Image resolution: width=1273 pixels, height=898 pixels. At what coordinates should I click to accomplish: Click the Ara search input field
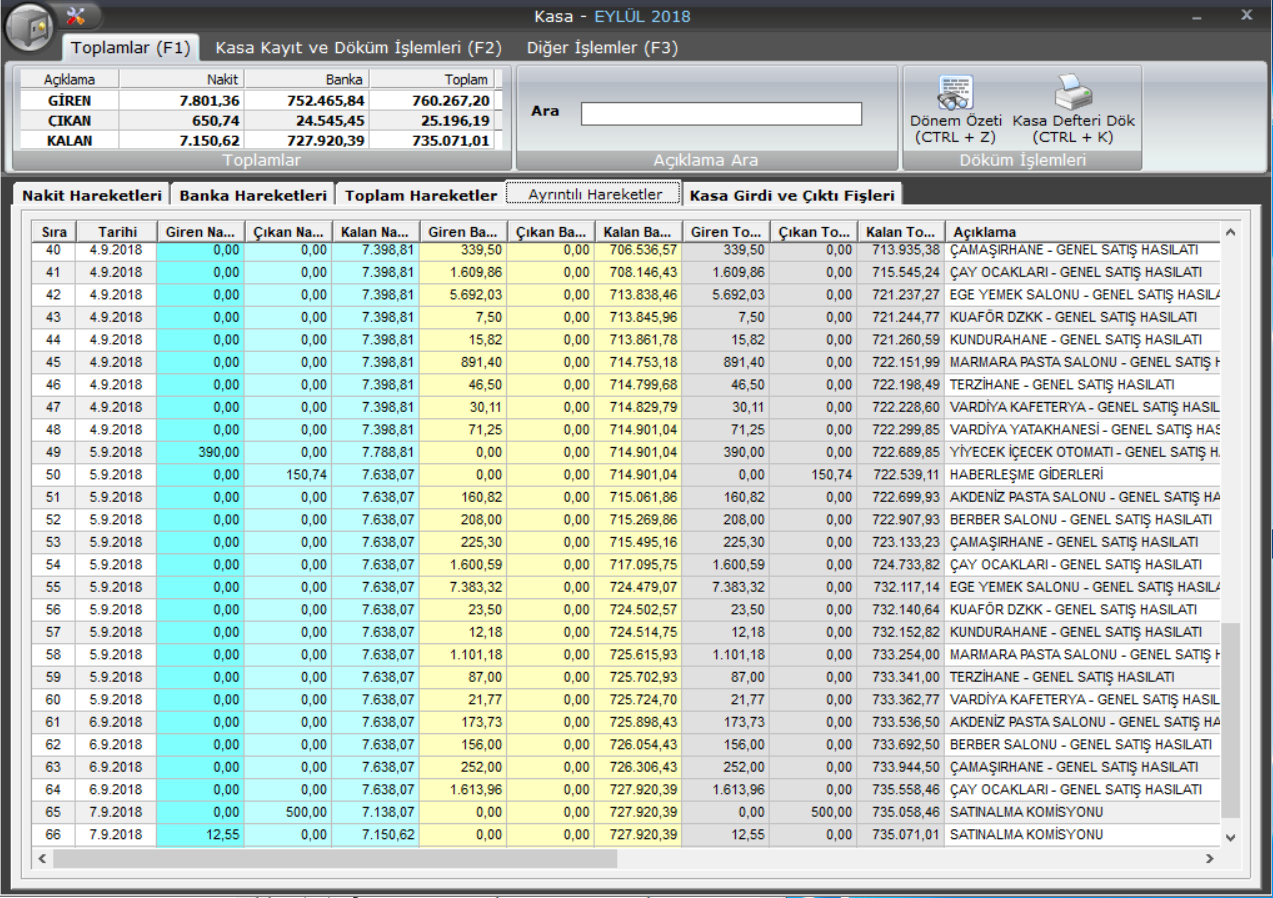[x=721, y=114]
